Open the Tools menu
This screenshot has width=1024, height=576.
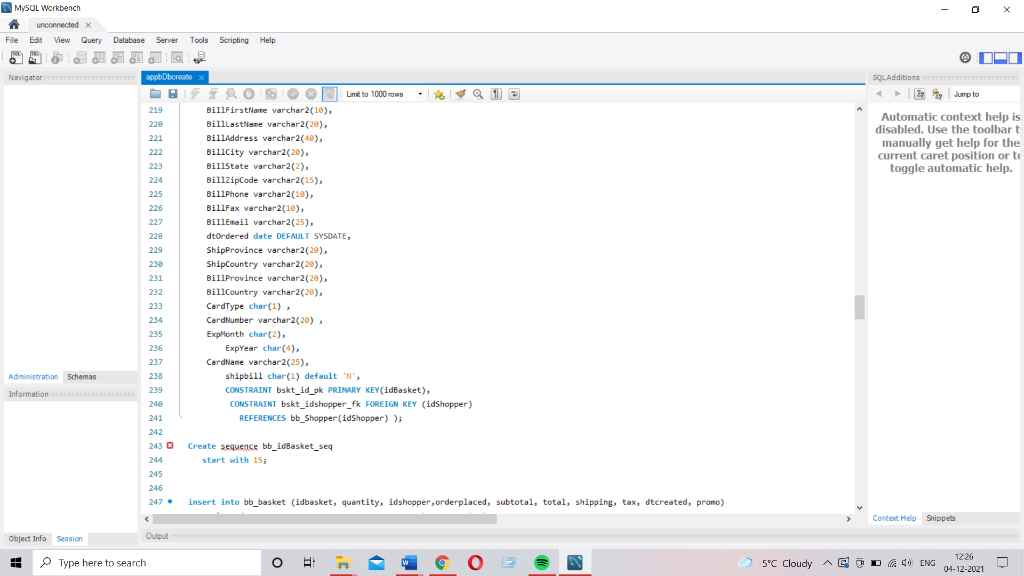tap(199, 40)
